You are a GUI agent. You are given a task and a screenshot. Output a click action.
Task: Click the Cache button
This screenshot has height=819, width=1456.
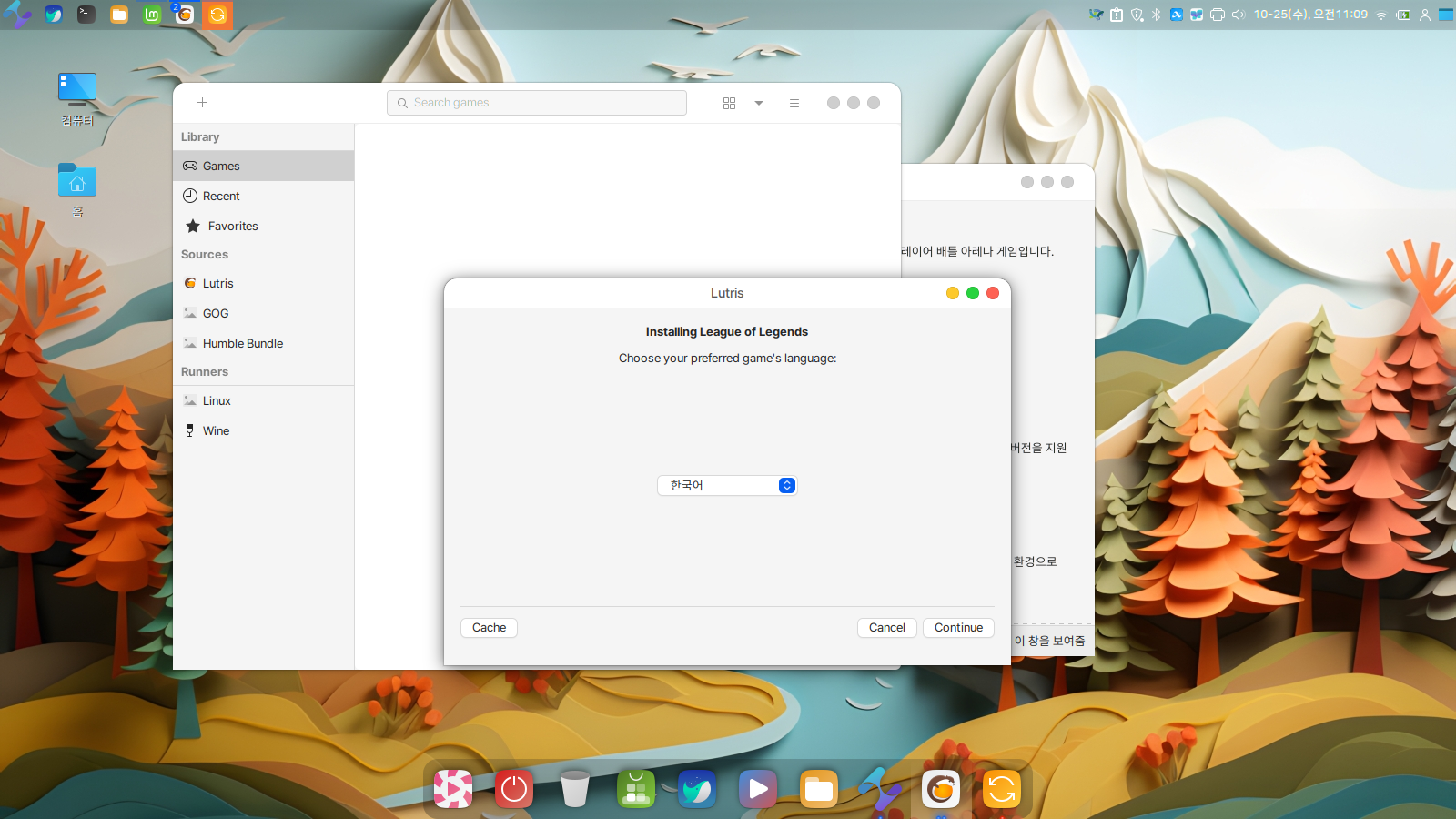click(489, 628)
